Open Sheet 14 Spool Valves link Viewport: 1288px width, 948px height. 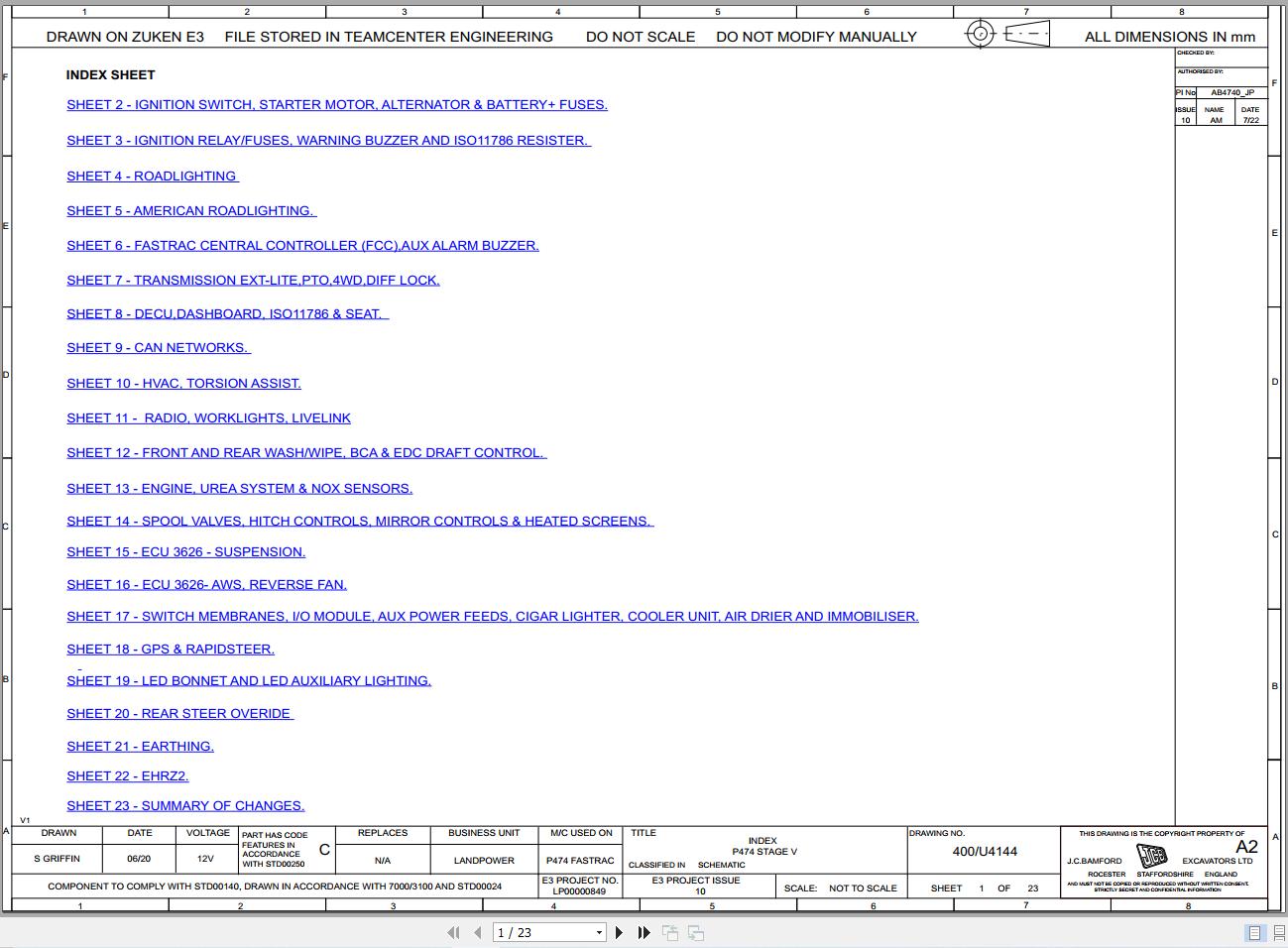[360, 522]
